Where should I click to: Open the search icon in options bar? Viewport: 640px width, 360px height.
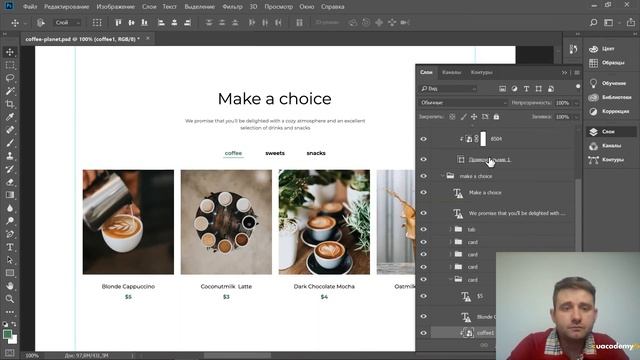[x=593, y=22]
